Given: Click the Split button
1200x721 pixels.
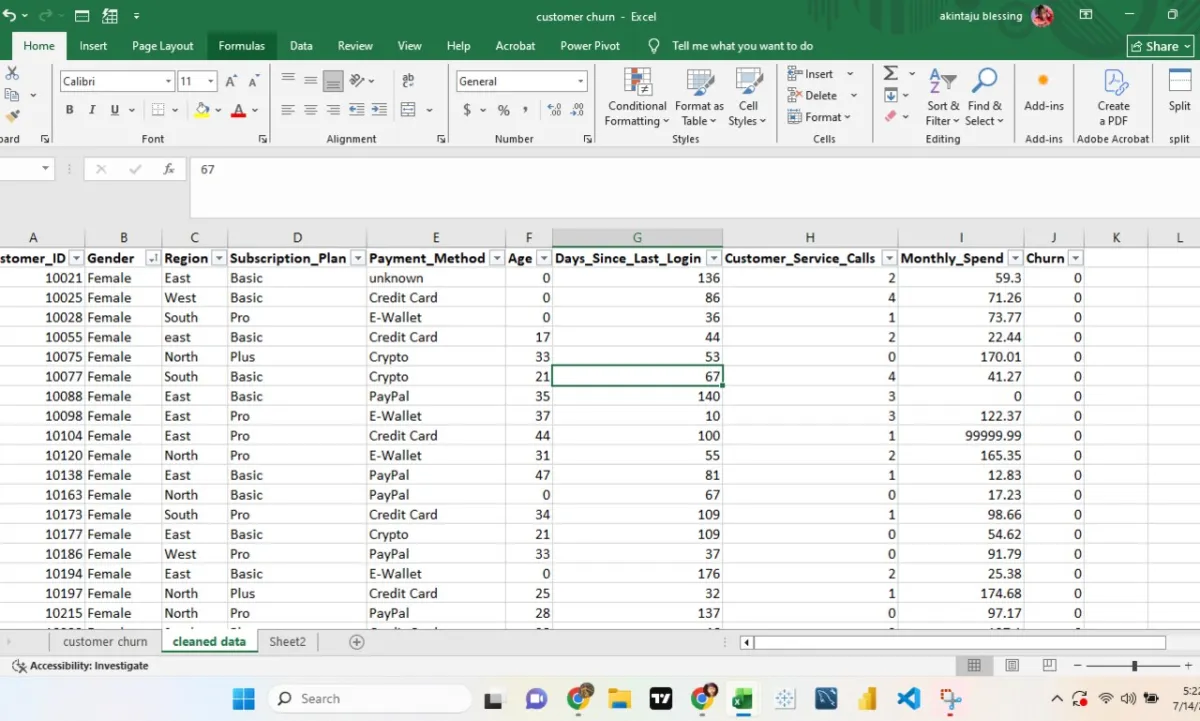Looking at the screenshot, I should 1180,92.
